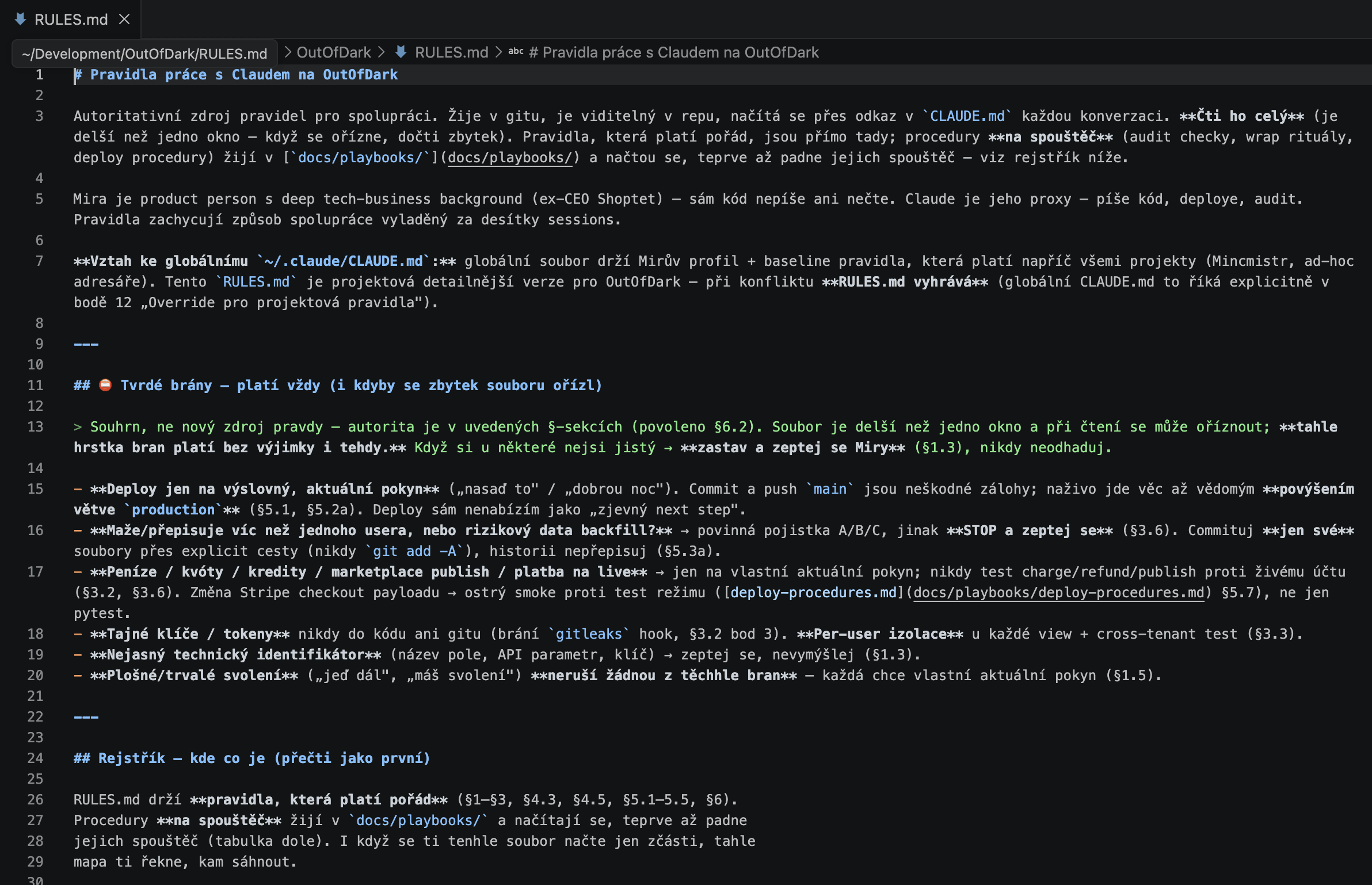The height and width of the screenshot is (885, 1372).
Task: Click the text 'Vztah ke globálnímu' on line 7
Action: (169, 261)
